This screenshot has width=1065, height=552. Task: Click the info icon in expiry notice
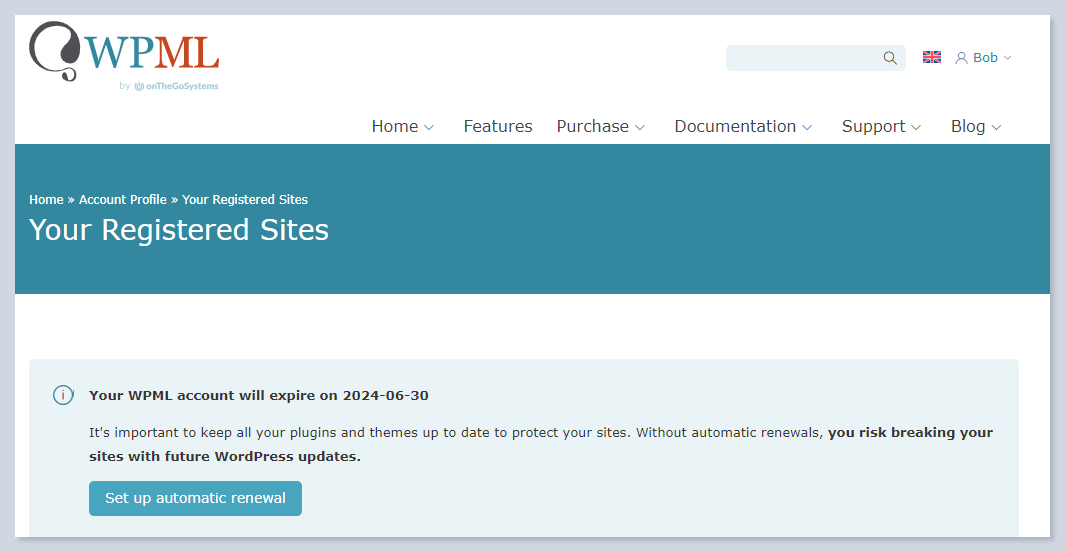point(63,395)
